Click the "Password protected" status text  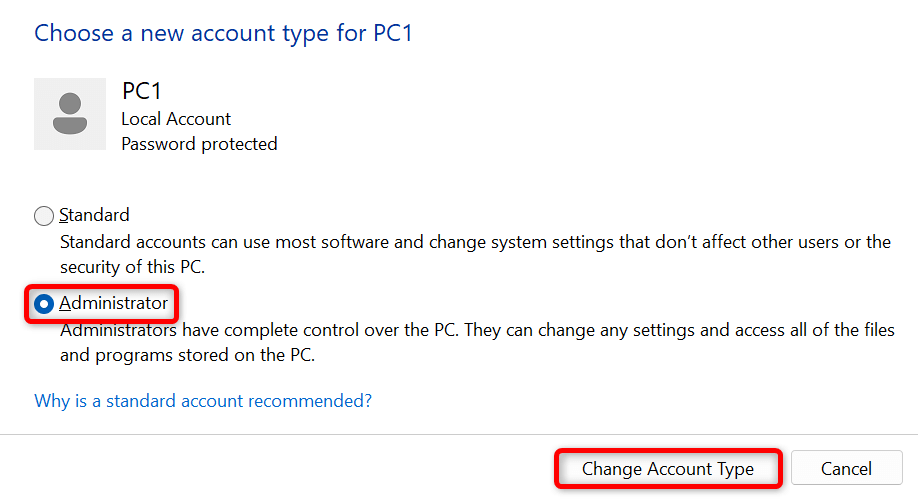[x=199, y=144]
